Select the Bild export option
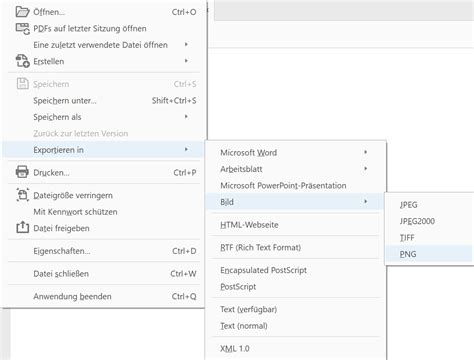 (x=295, y=202)
